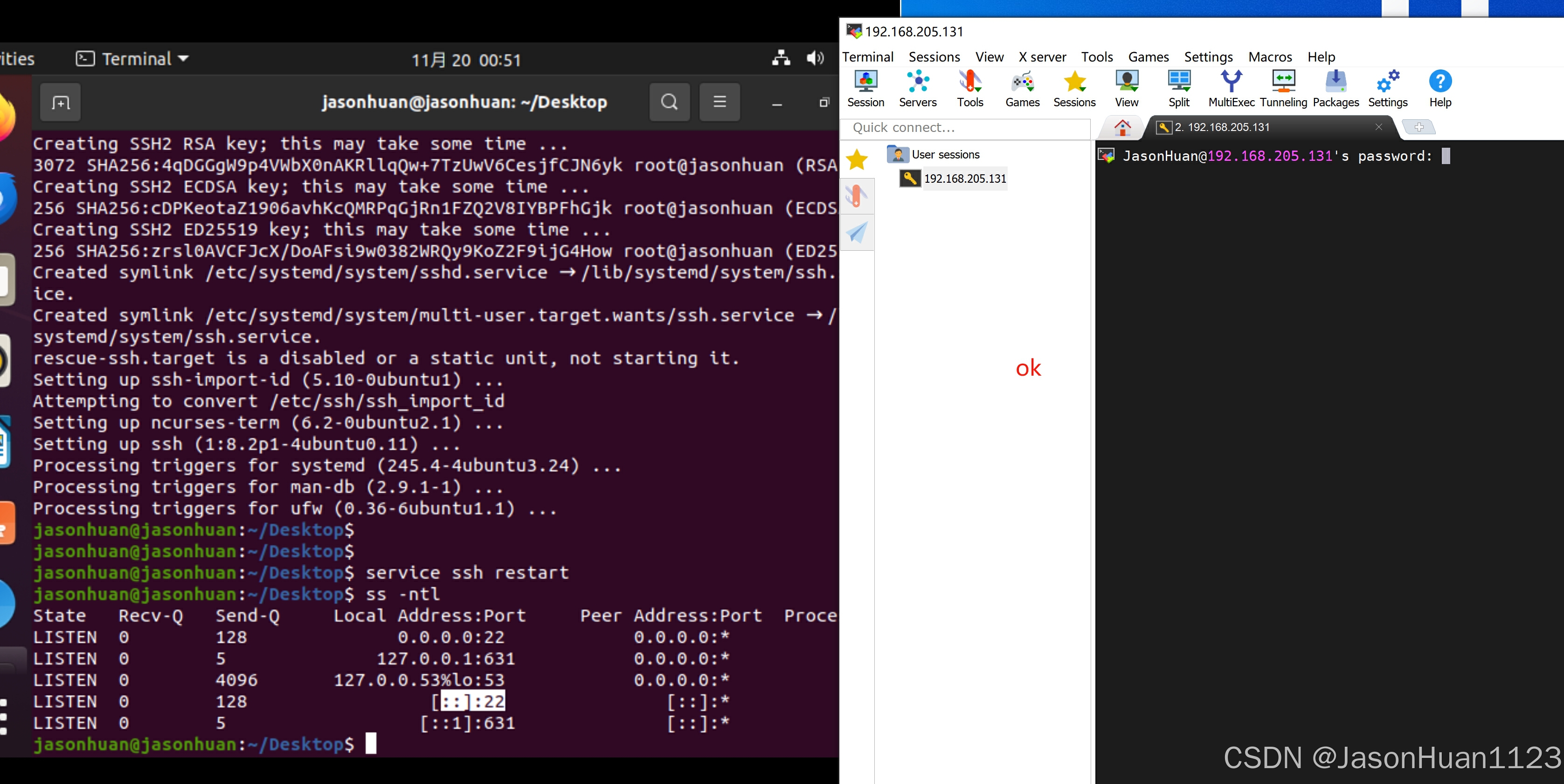
Task: Open the Tools toolbar icon
Action: pos(969,89)
